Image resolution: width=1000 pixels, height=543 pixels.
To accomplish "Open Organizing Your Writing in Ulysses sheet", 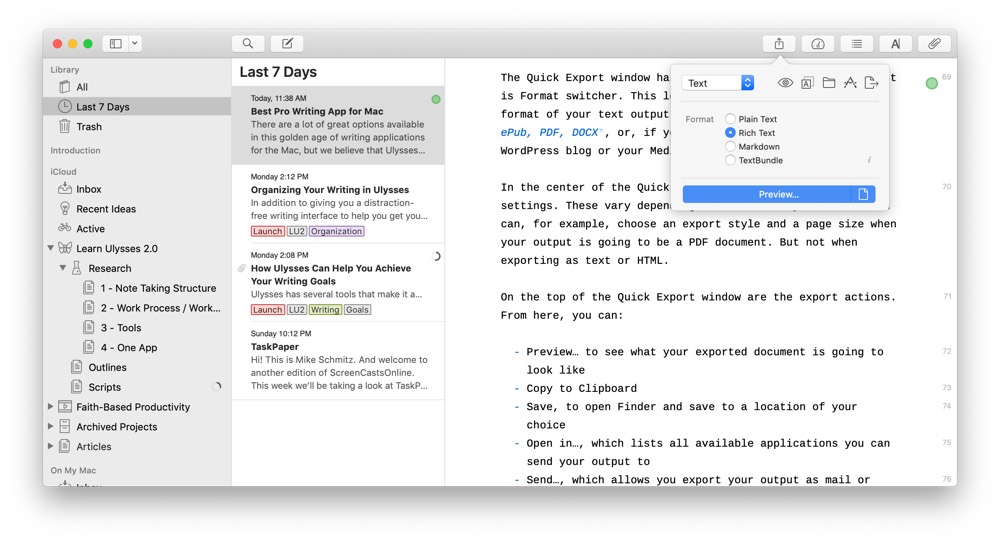I will [338, 204].
